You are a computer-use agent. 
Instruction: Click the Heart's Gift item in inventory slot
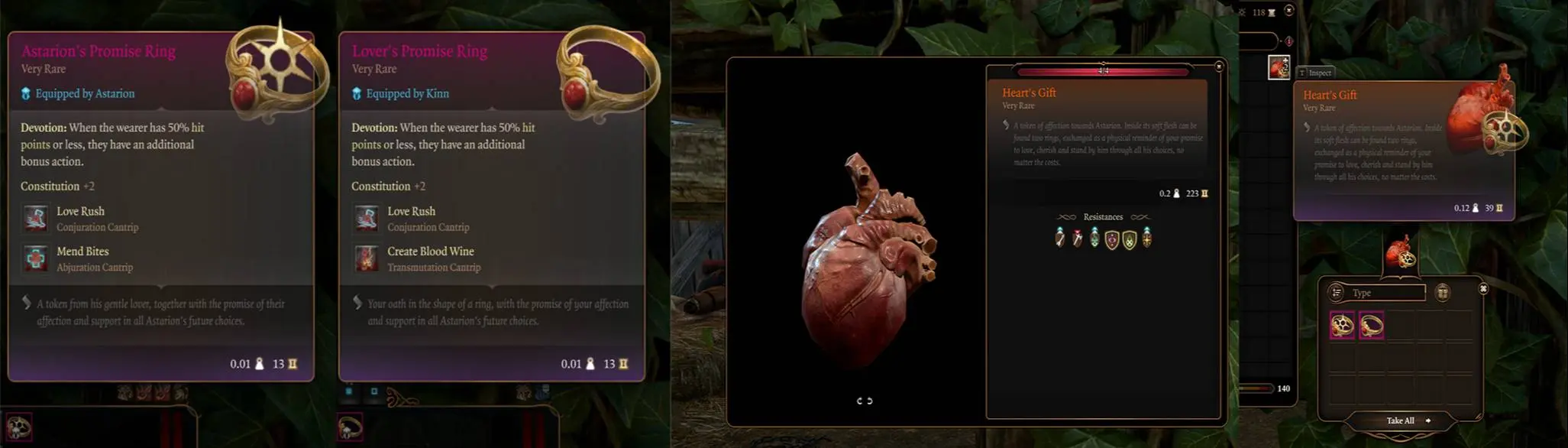(1279, 67)
